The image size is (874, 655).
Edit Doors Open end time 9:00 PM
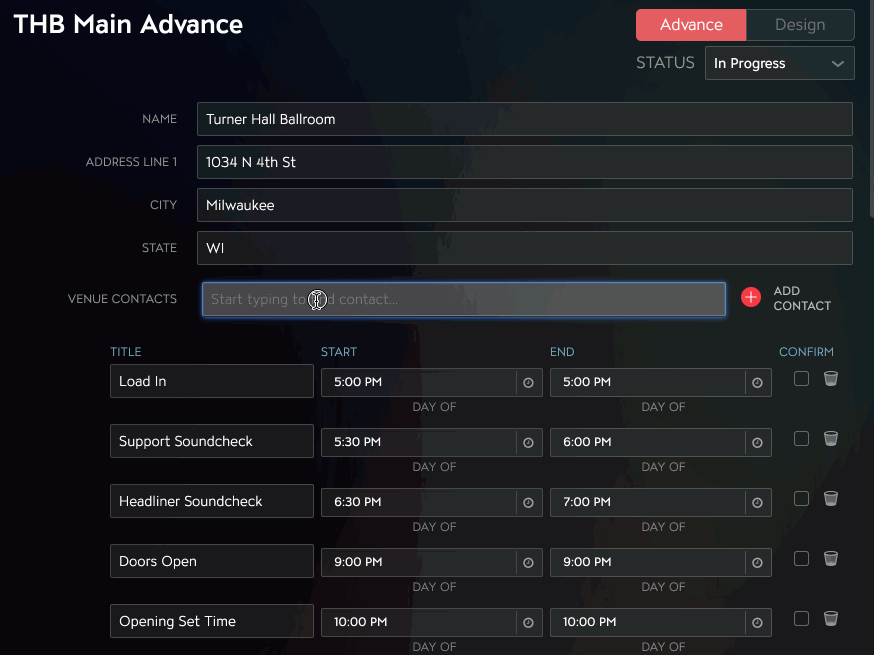[x=648, y=562]
